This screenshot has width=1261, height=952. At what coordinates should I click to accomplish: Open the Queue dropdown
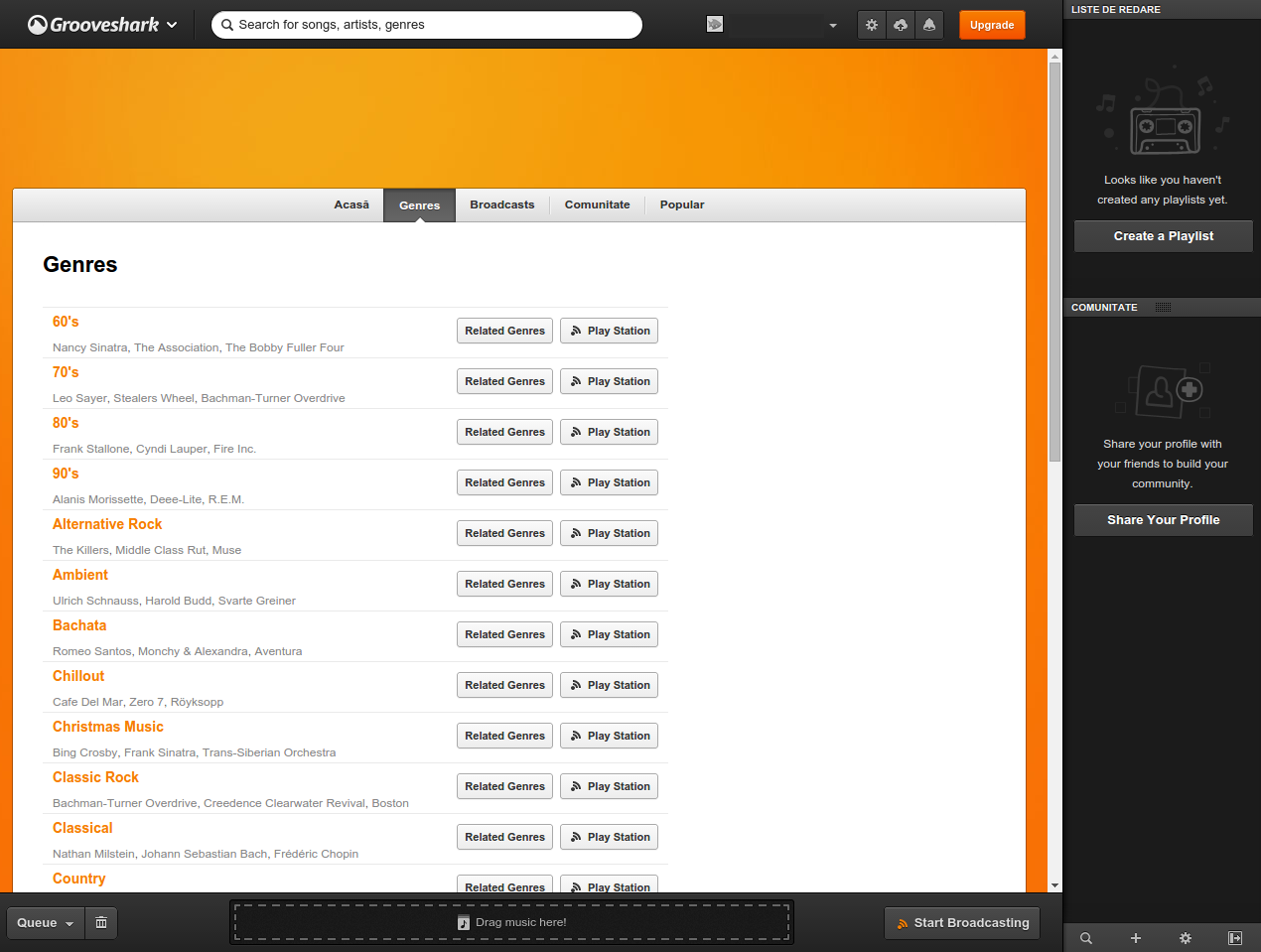46,922
